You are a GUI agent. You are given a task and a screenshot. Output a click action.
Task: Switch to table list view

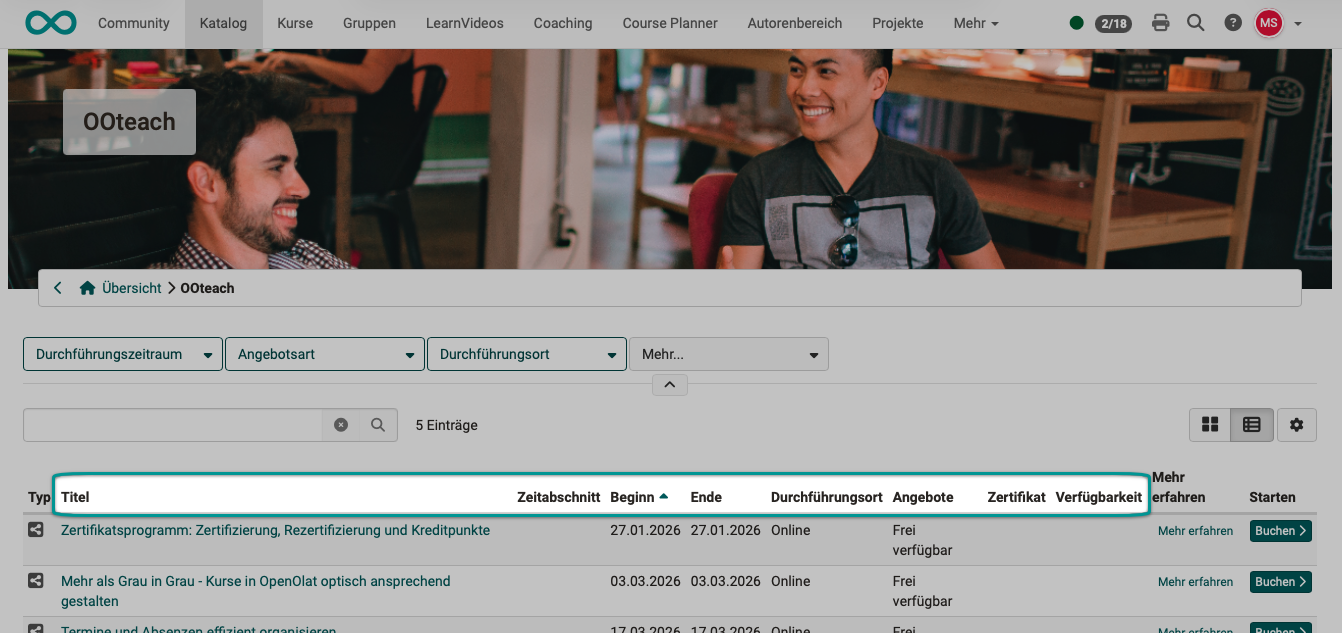(x=1251, y=424)
